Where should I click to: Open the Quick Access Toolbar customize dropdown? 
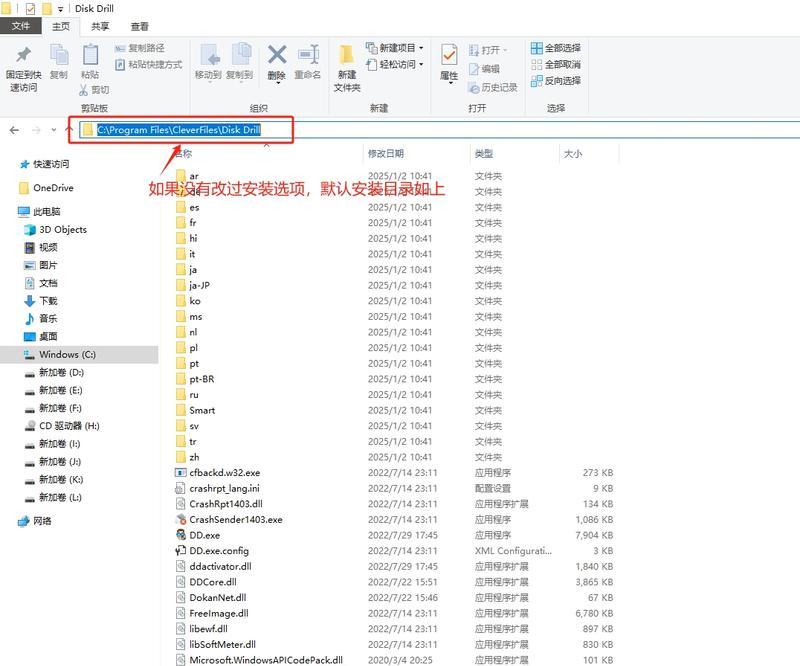click(x=60, y=9)
